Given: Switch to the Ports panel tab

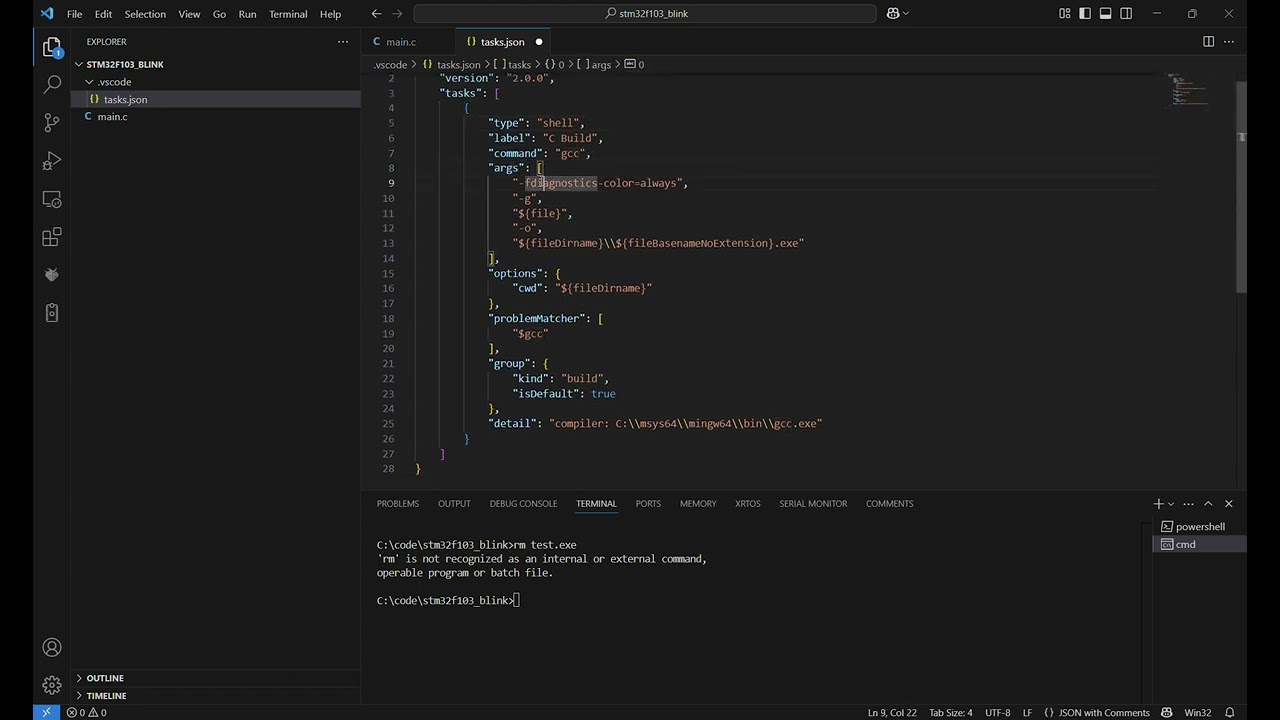Looking at the screenshot, I should pyautogui.click(x=648, y=503).
